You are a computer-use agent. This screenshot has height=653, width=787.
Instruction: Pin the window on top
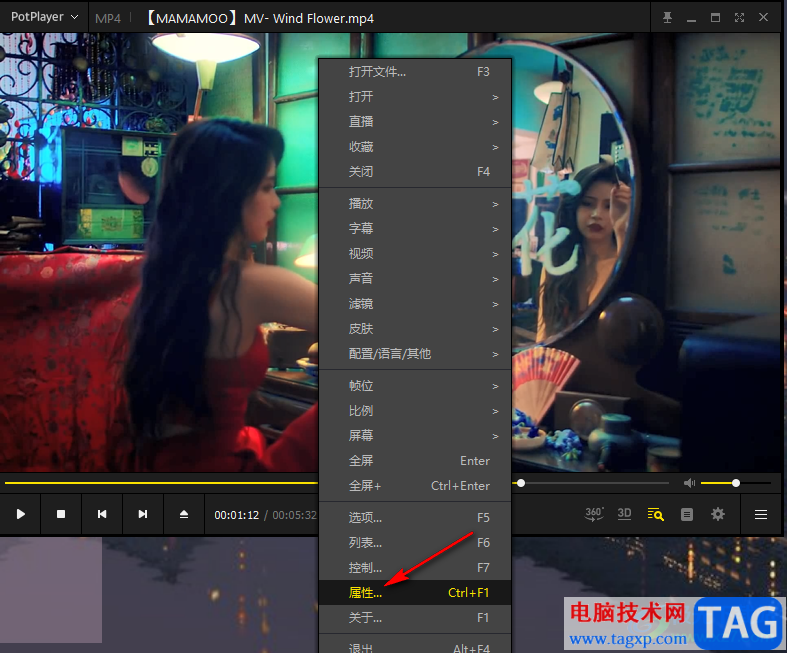coord(667,18)
